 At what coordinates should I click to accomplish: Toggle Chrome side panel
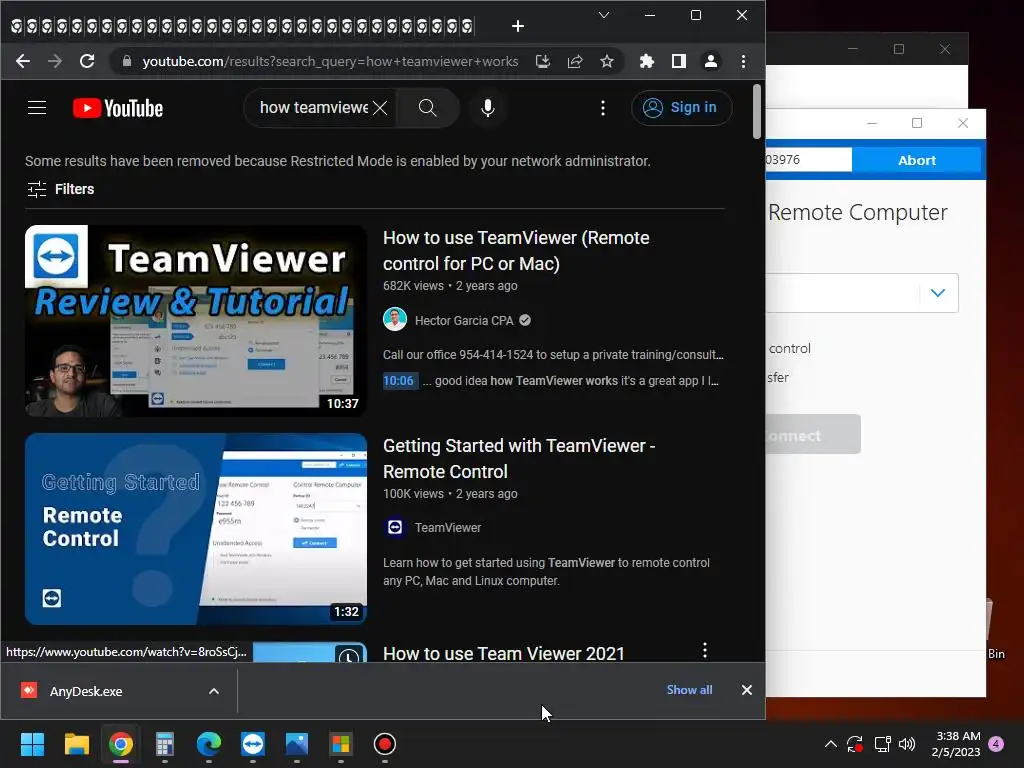point(679,61)
